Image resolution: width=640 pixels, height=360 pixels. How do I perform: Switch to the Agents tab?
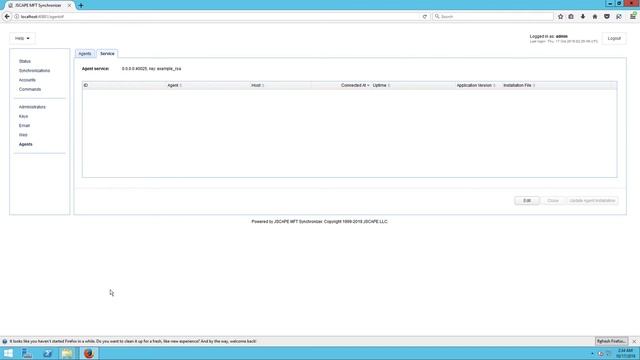[85, 53]
